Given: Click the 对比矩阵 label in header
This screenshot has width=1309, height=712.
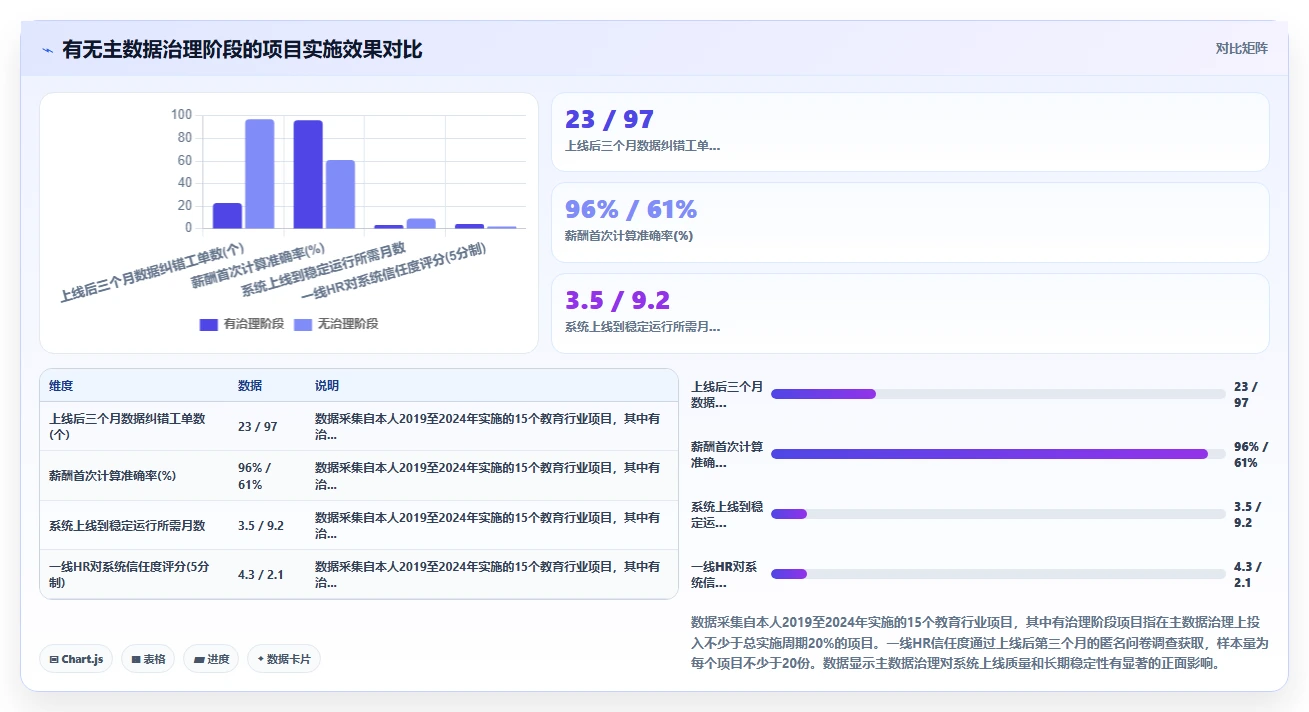Looking at the screenshot, I should tap(1241, 49).
